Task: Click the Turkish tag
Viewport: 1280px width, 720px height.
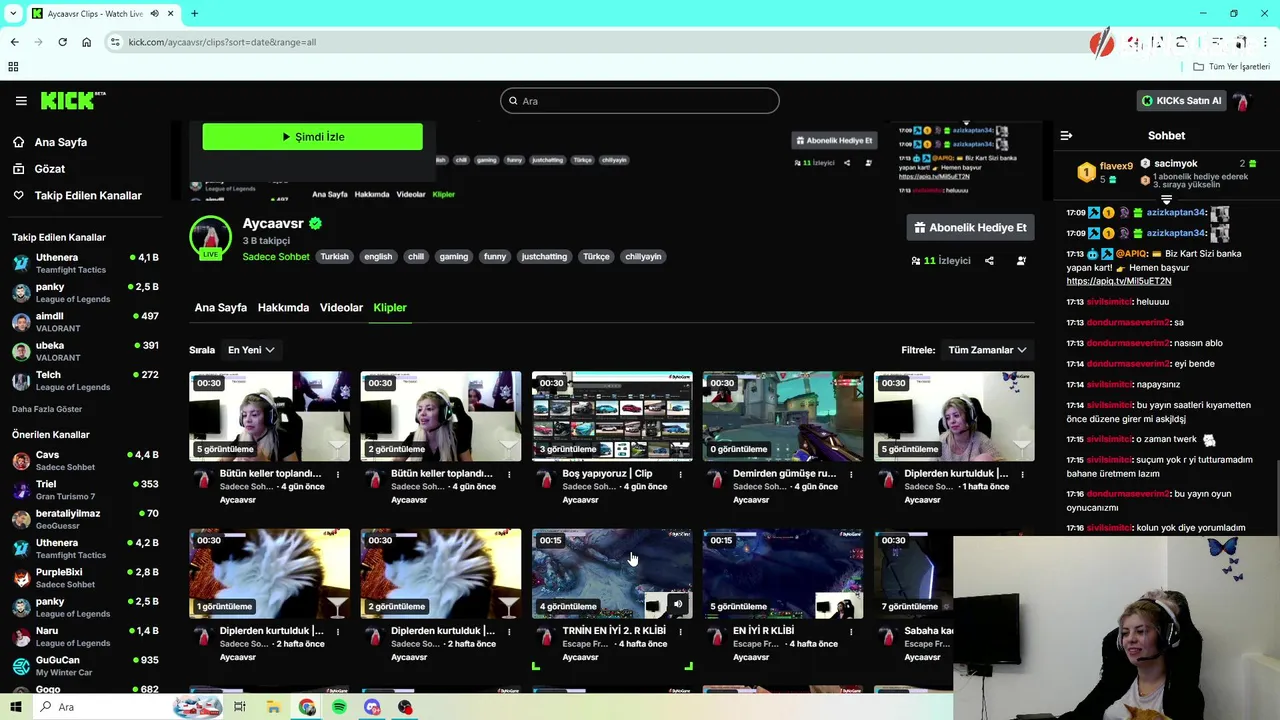Action: click(334, 257)
